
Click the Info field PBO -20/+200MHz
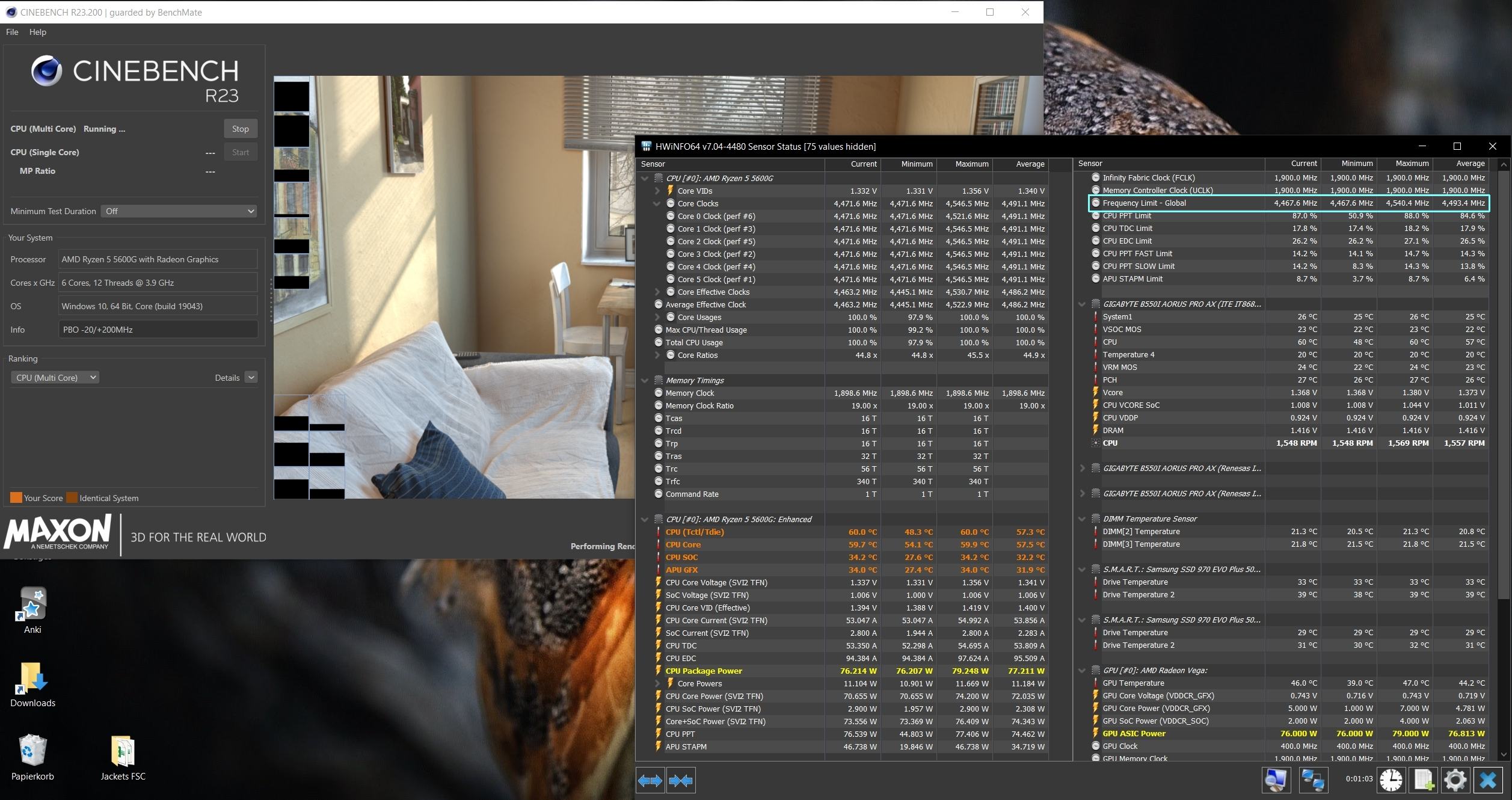click(158, 330)
